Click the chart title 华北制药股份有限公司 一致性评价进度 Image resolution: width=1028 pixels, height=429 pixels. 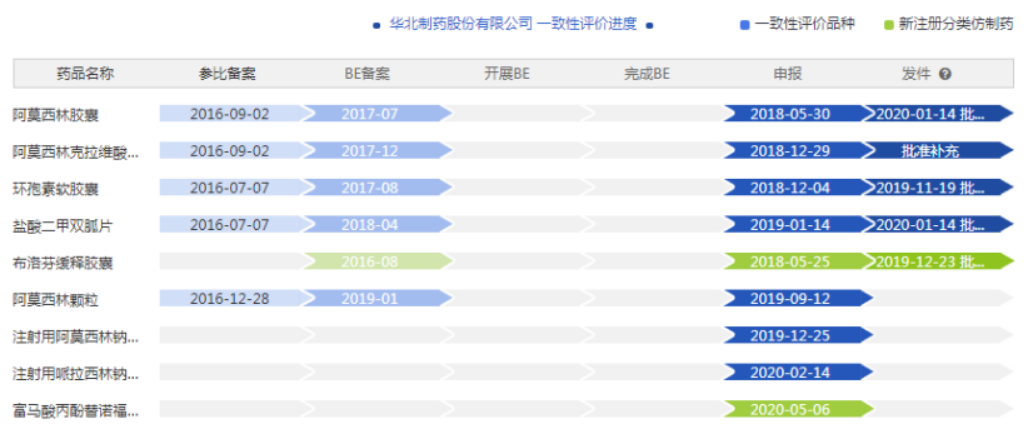512,25
